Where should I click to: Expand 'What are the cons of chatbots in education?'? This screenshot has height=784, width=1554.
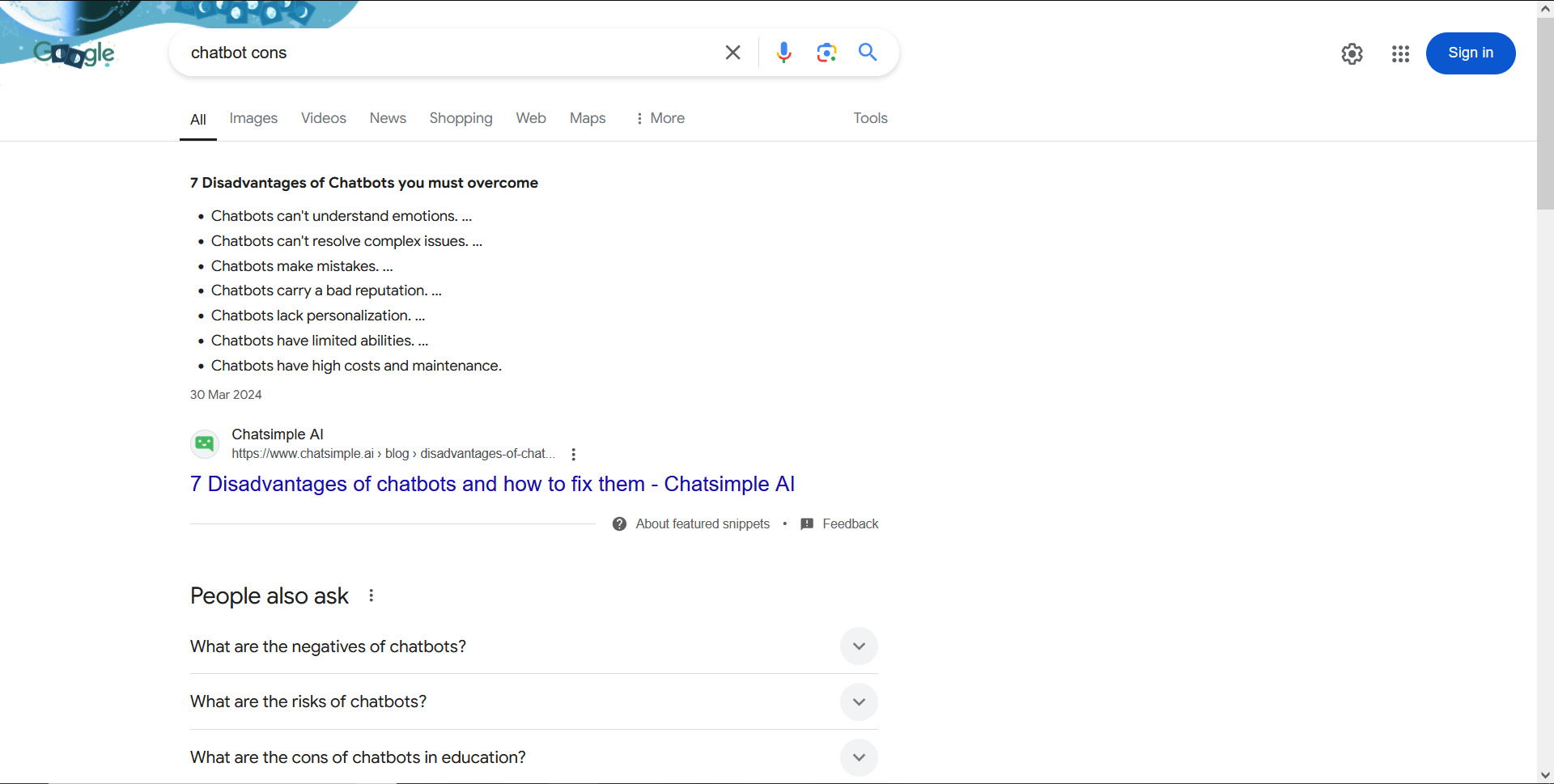[x=859, y=757]
